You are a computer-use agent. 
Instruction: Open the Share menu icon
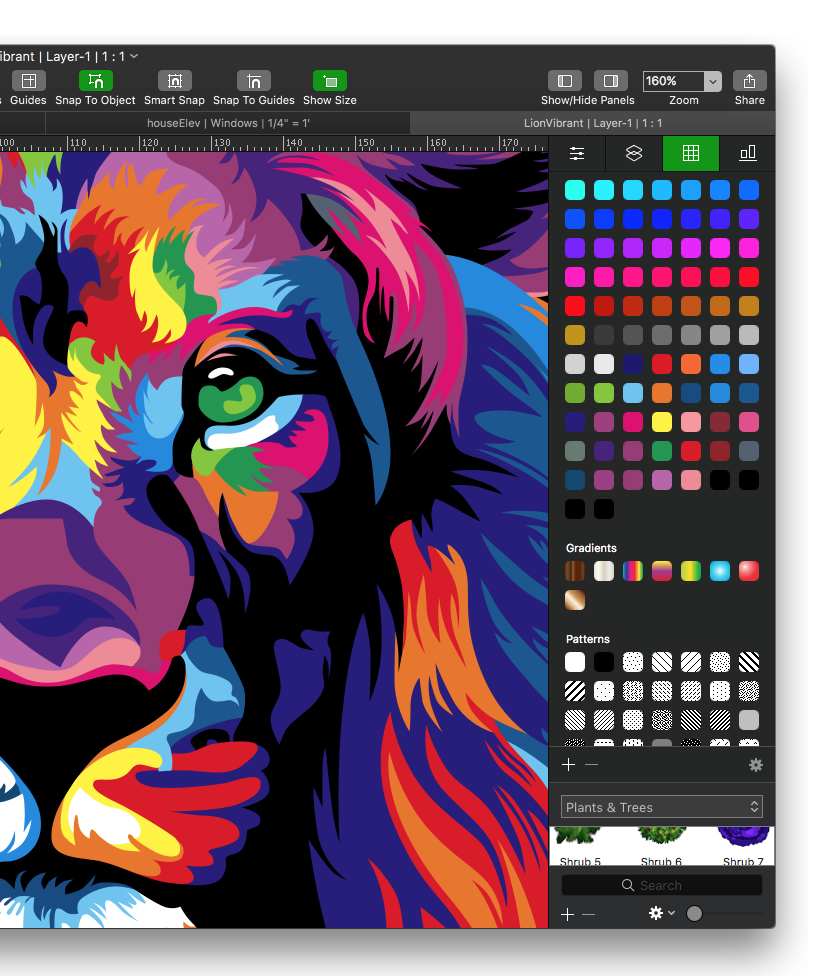click(x=750, y=81)
